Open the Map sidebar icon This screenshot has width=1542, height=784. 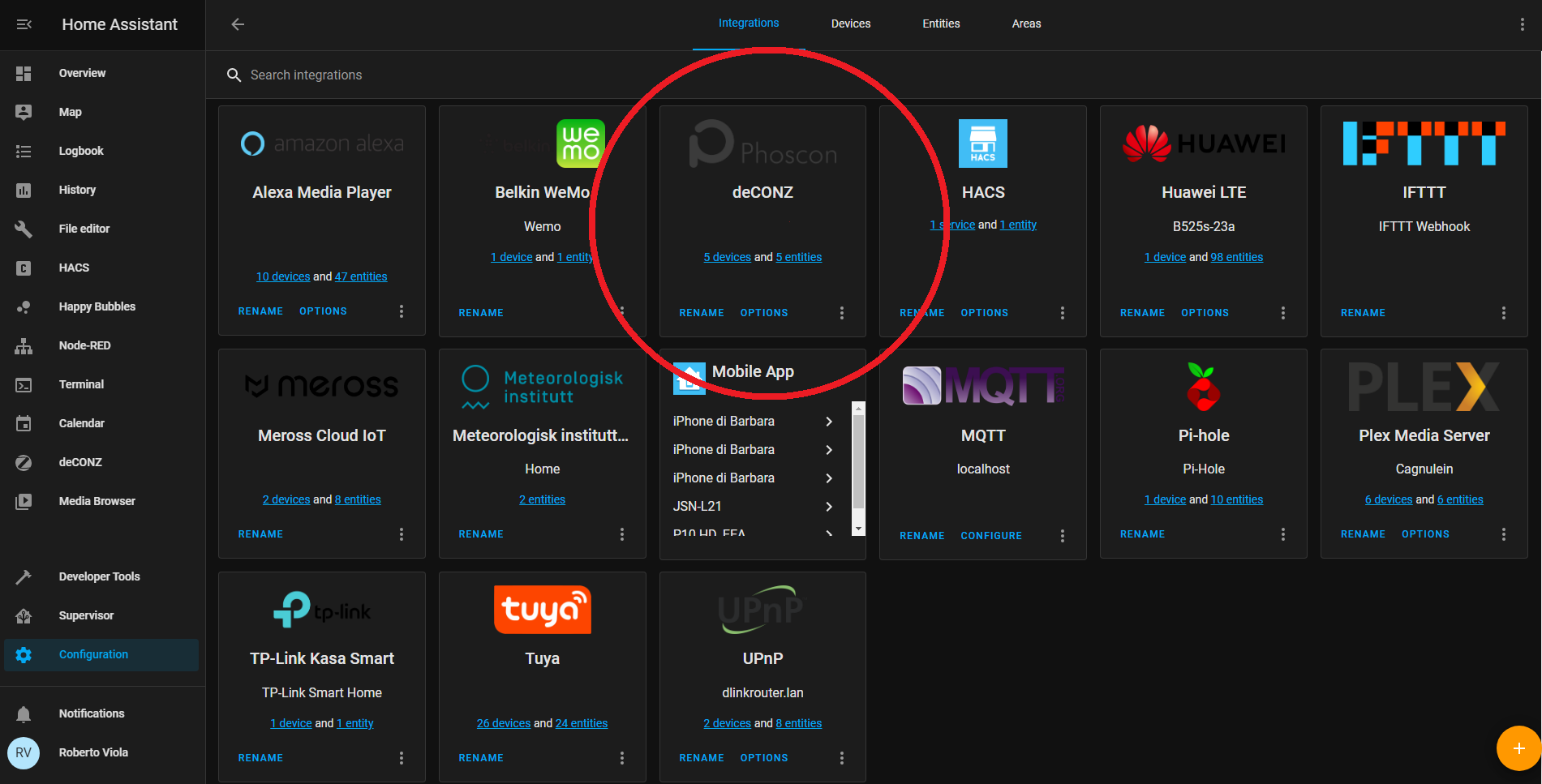(x=24, y=112)
